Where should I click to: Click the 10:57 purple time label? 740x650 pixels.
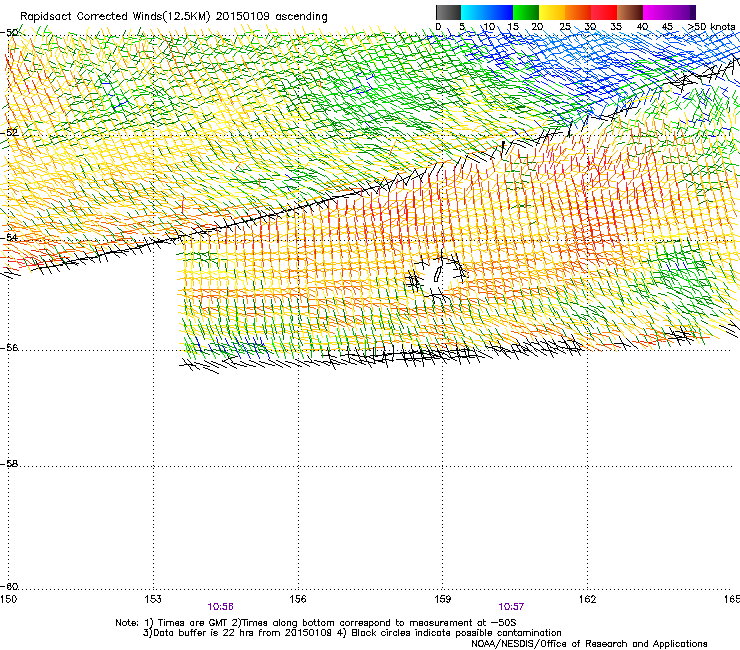point(511,607)
